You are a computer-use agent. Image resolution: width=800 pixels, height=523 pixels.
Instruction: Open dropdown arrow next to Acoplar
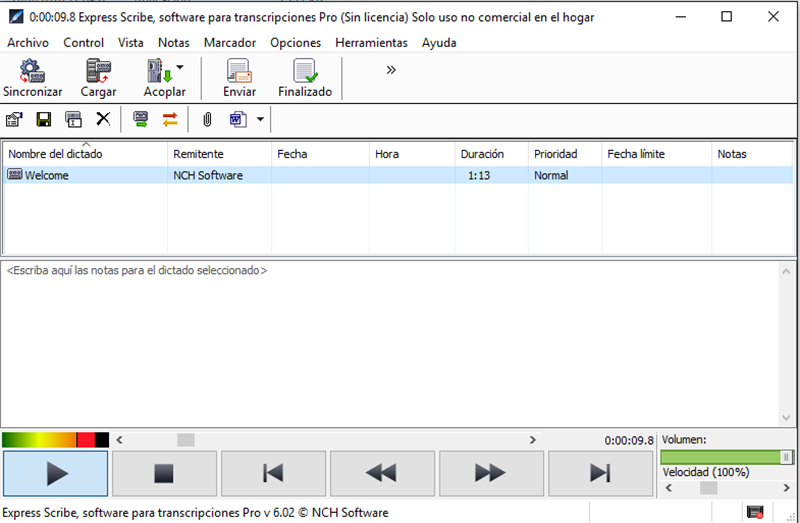[x=180, y=68]
